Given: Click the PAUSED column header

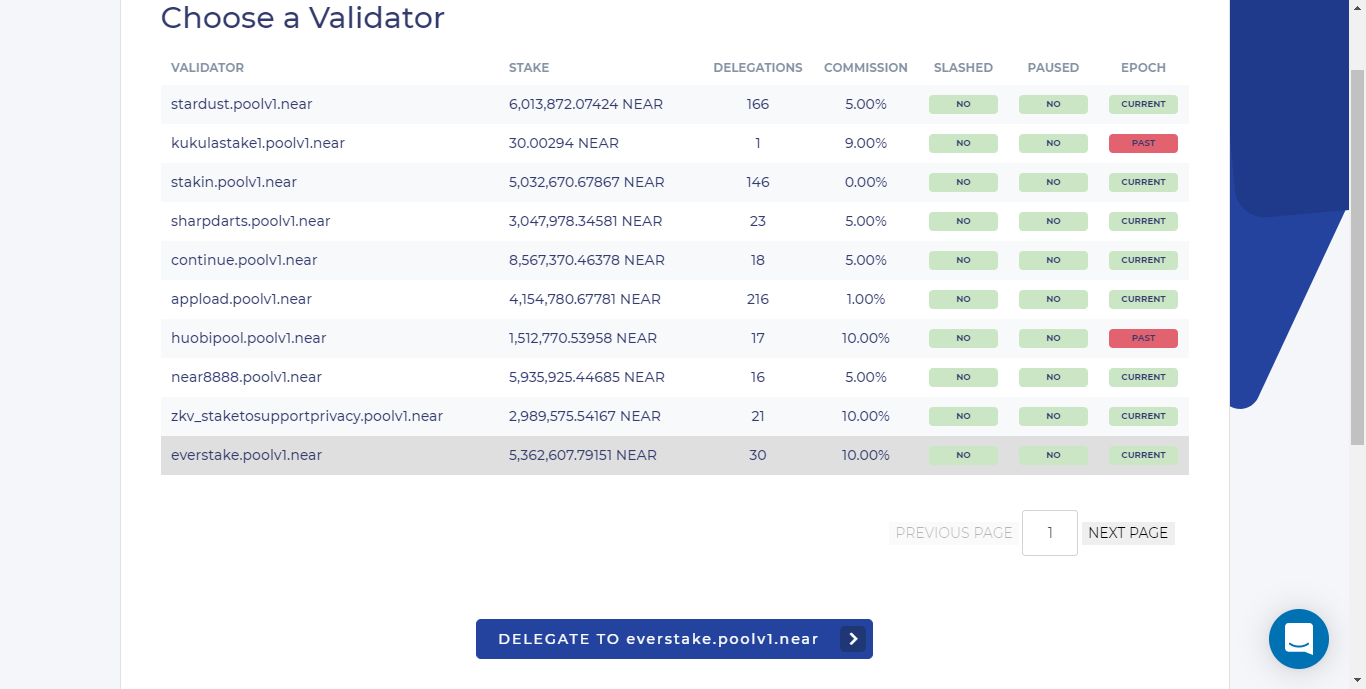Looking at the screenshot, I should pos(1053,68).
